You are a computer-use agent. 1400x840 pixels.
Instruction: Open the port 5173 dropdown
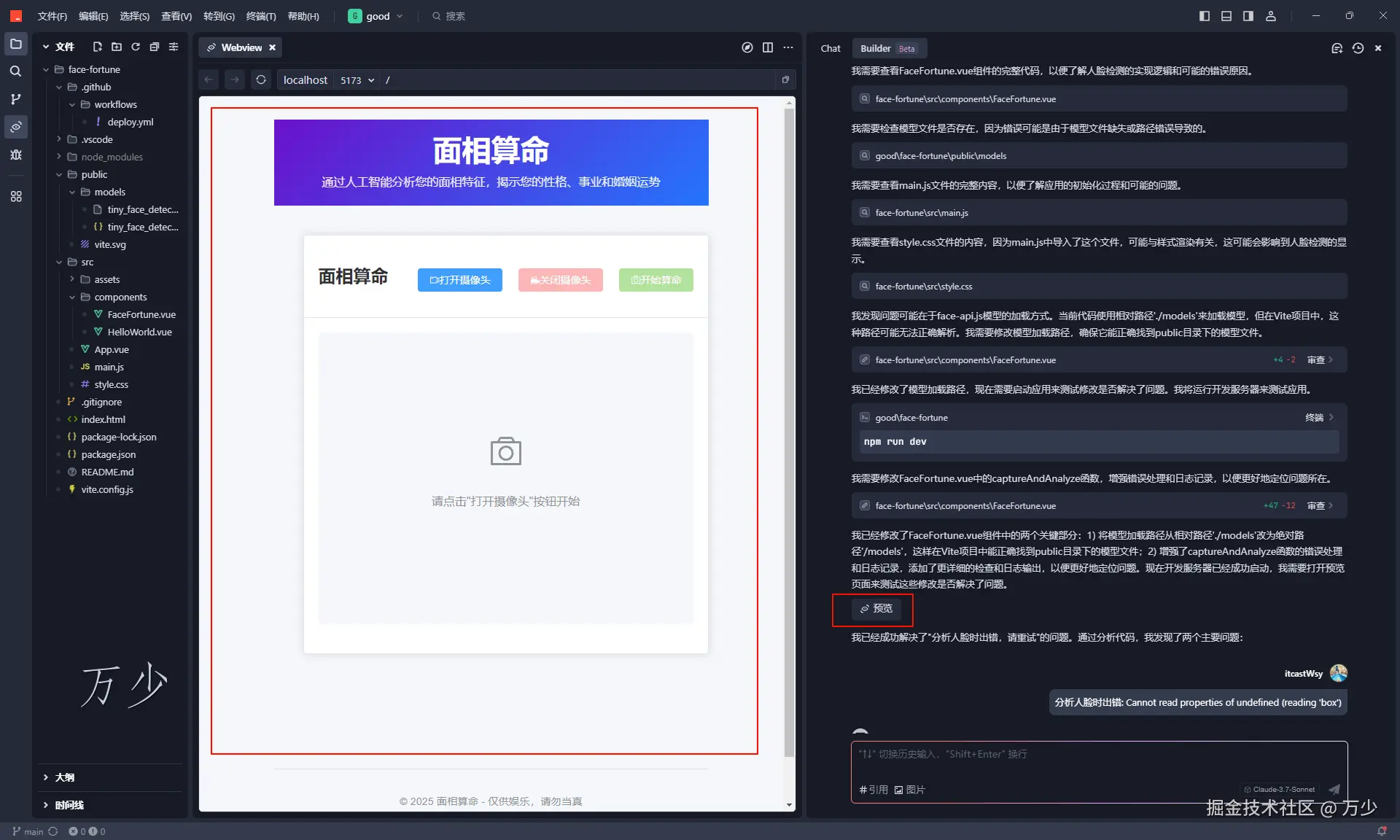357,80
